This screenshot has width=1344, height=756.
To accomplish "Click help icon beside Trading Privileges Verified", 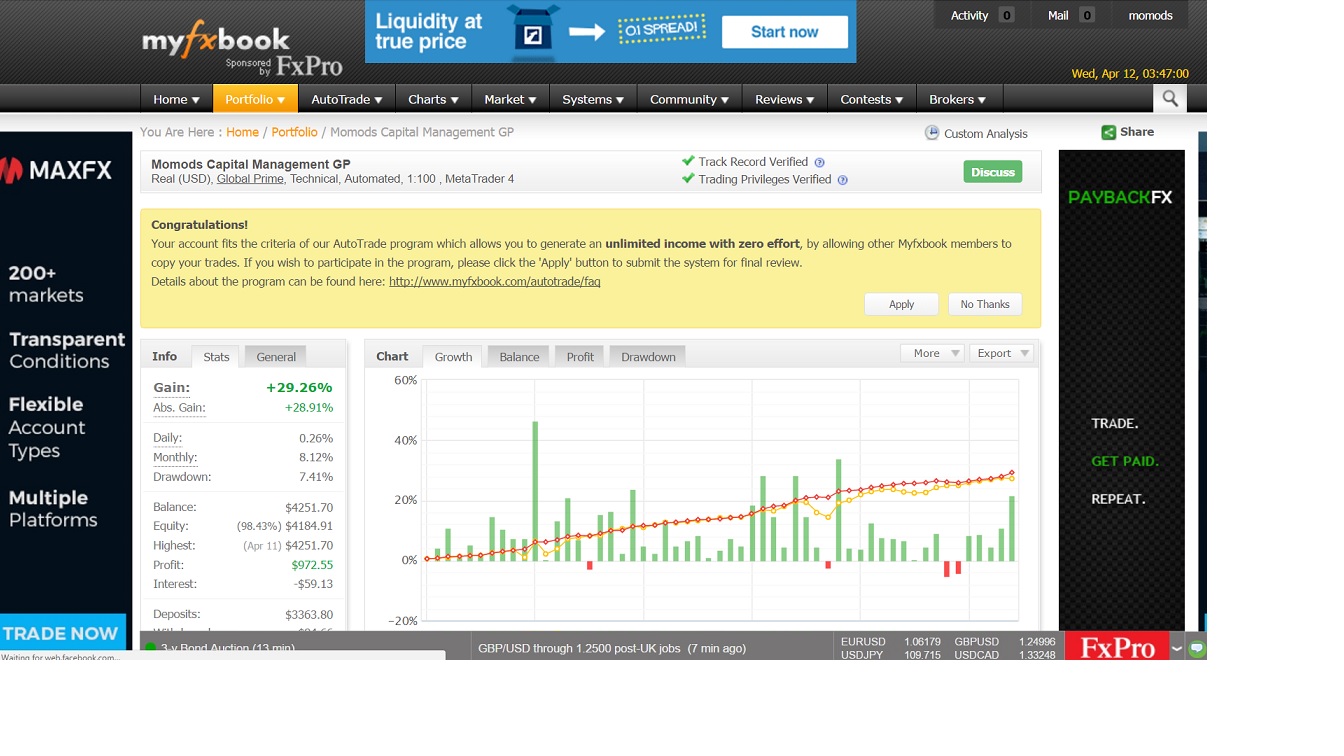I will [x=842, y=180].
